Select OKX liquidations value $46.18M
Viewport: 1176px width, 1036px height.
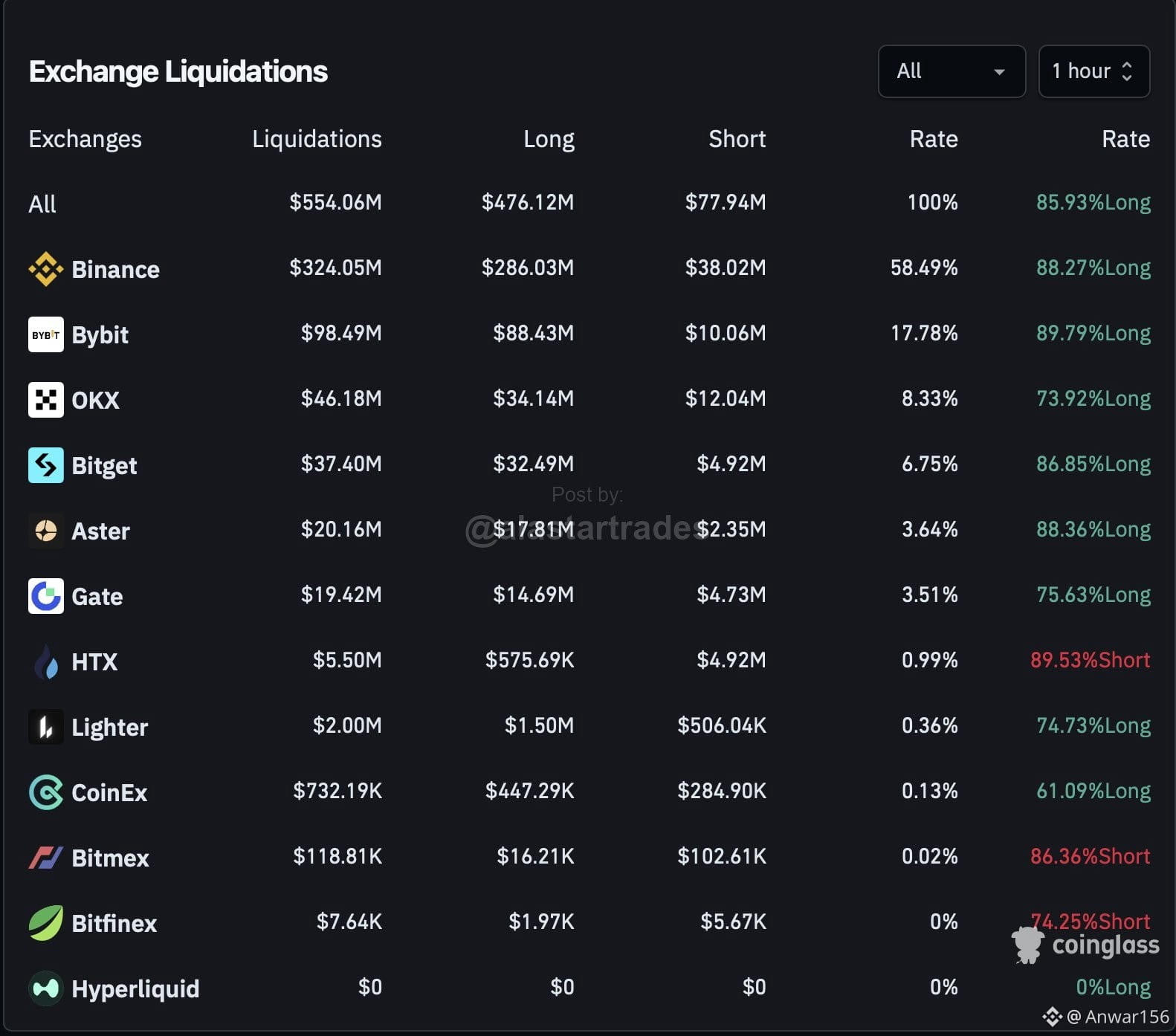341,398
